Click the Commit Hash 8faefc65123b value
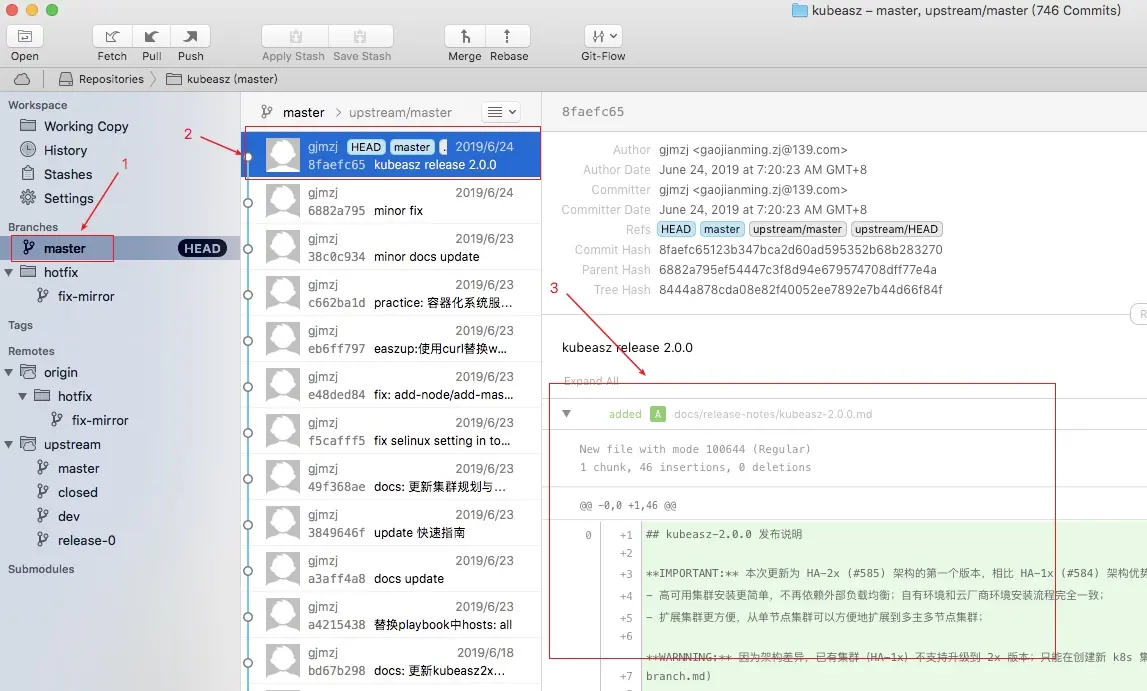 click(801, 249)
